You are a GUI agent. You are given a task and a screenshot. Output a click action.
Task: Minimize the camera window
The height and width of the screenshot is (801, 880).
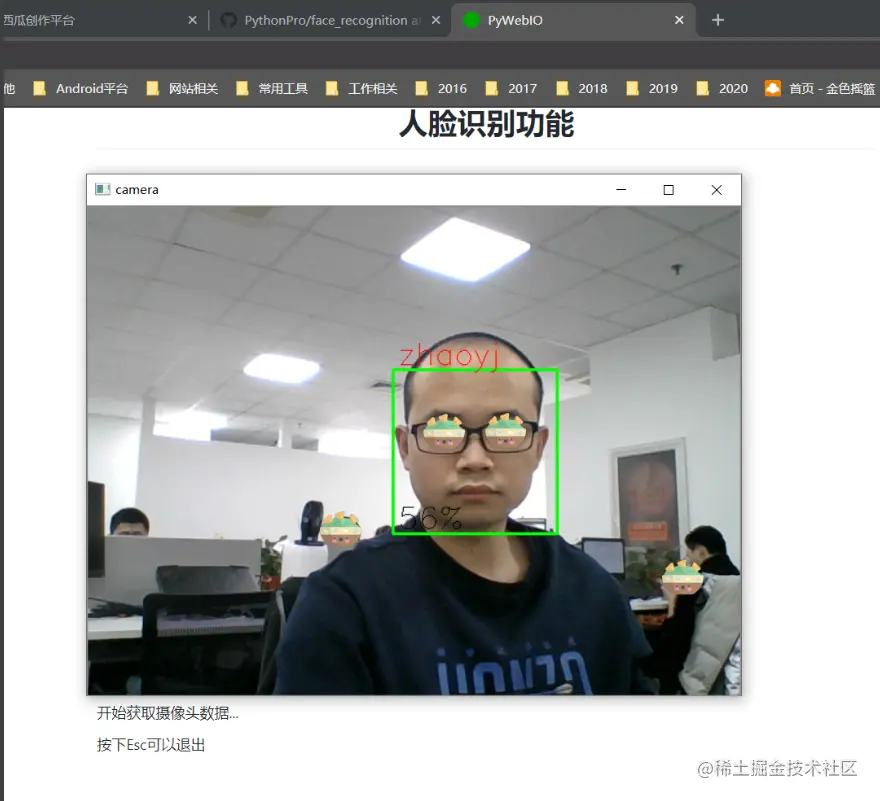[x=621, y=190]
